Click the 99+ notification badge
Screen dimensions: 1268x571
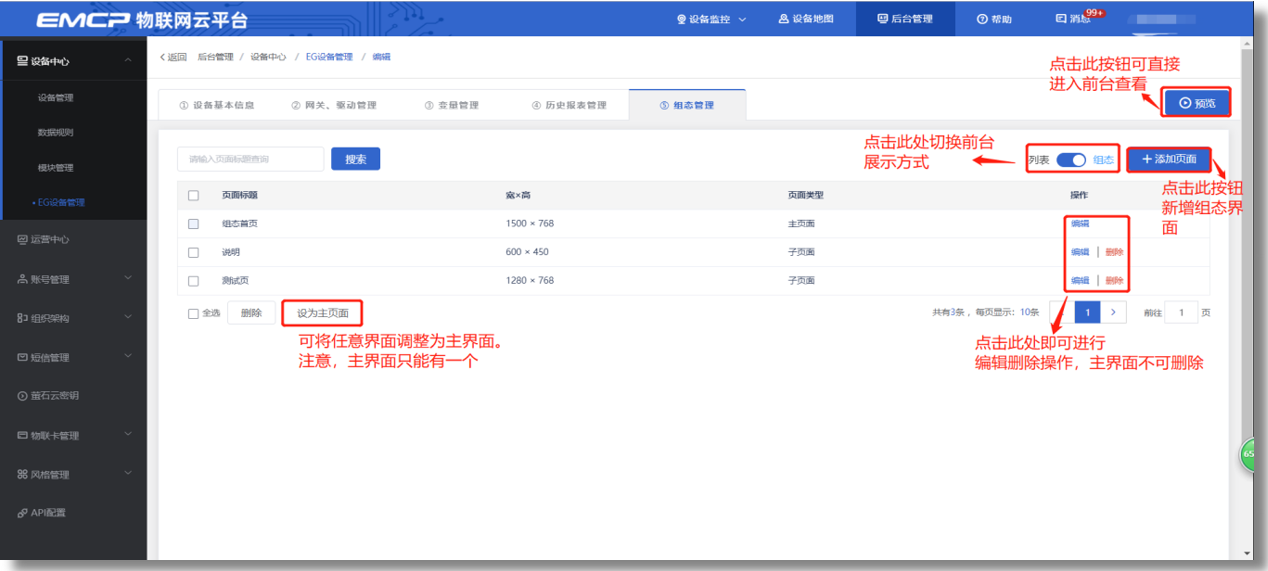point(1093,13)
